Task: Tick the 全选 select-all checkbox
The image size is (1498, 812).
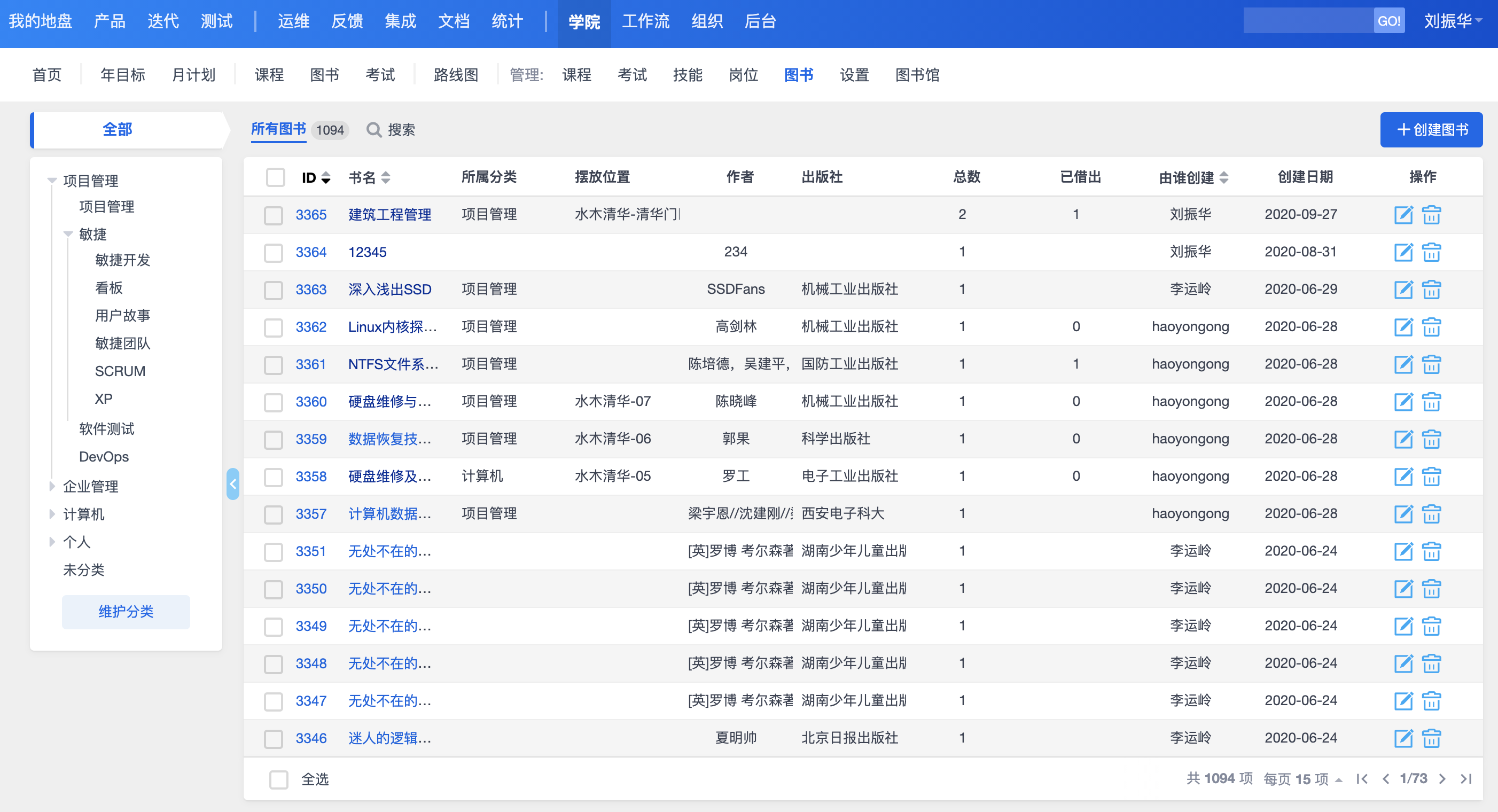Action: coord(278,779)
